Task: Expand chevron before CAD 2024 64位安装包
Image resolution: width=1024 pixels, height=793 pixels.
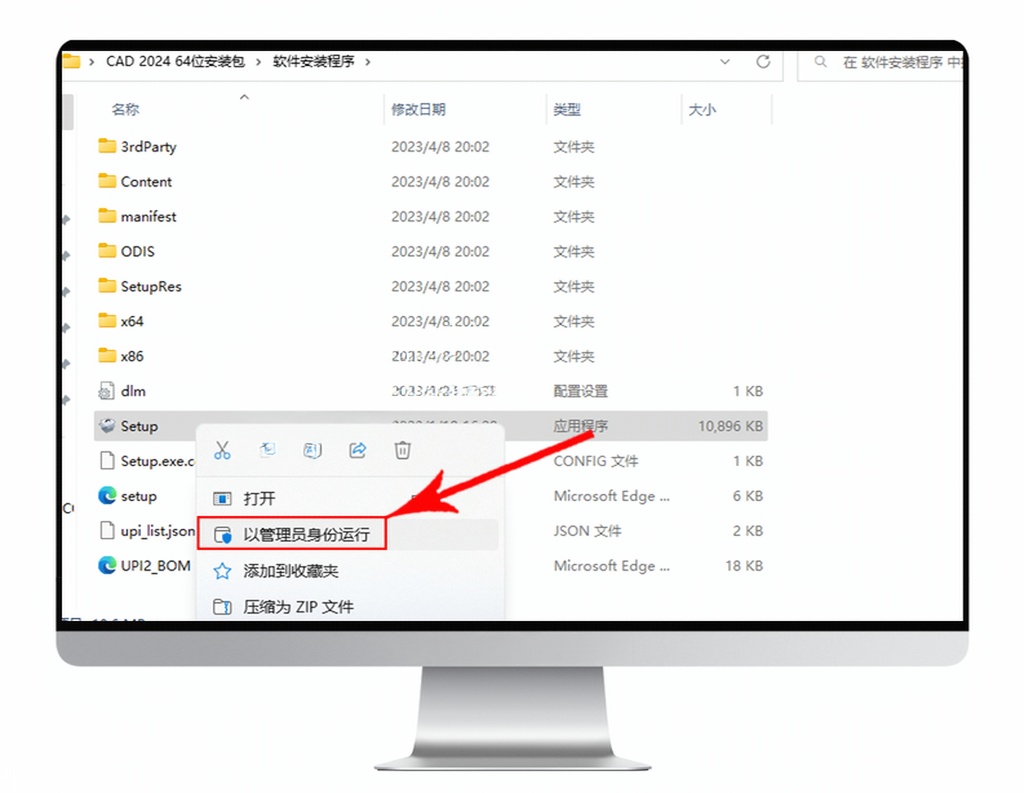Action: click(91, 61)
